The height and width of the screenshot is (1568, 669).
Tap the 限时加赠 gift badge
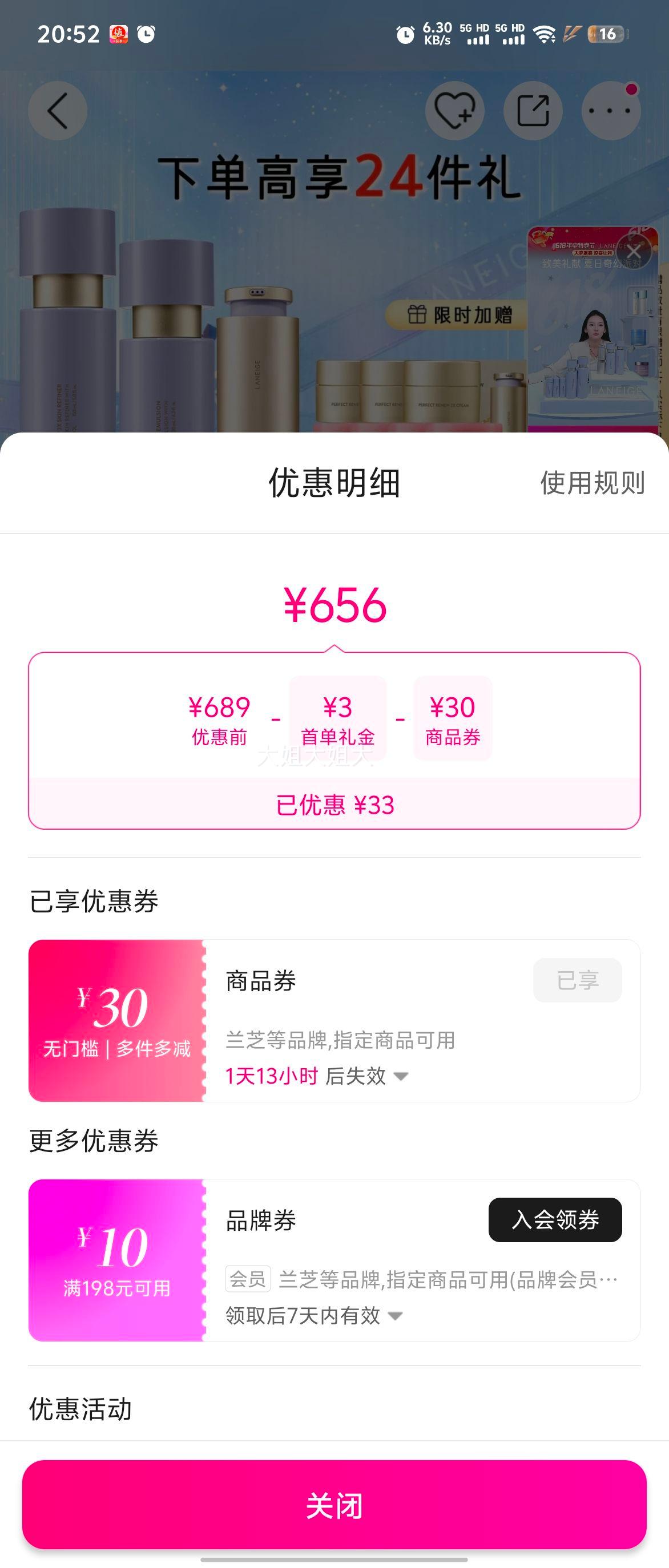tap(459, 315)
